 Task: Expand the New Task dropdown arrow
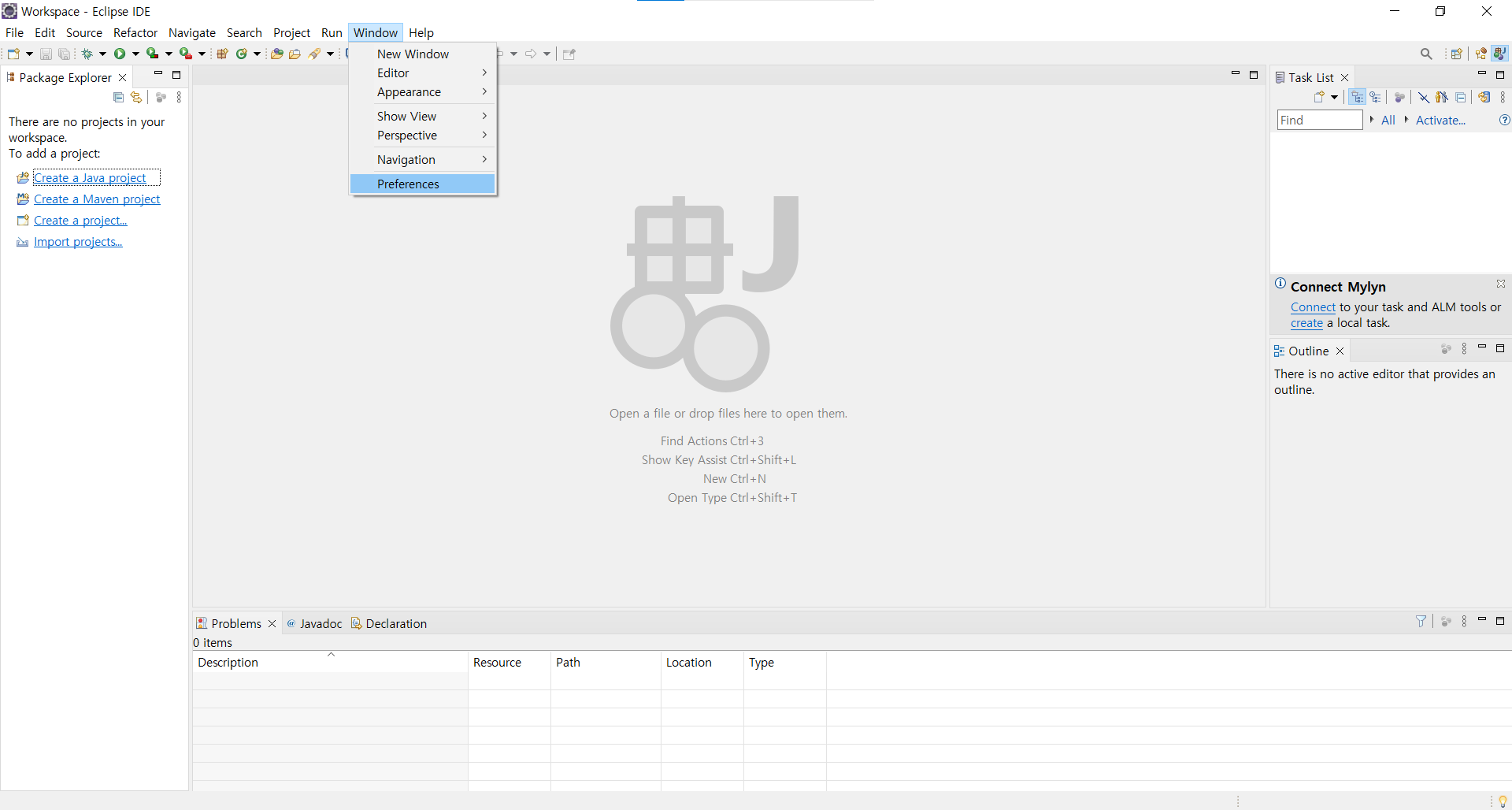[x=1334, y=98]
